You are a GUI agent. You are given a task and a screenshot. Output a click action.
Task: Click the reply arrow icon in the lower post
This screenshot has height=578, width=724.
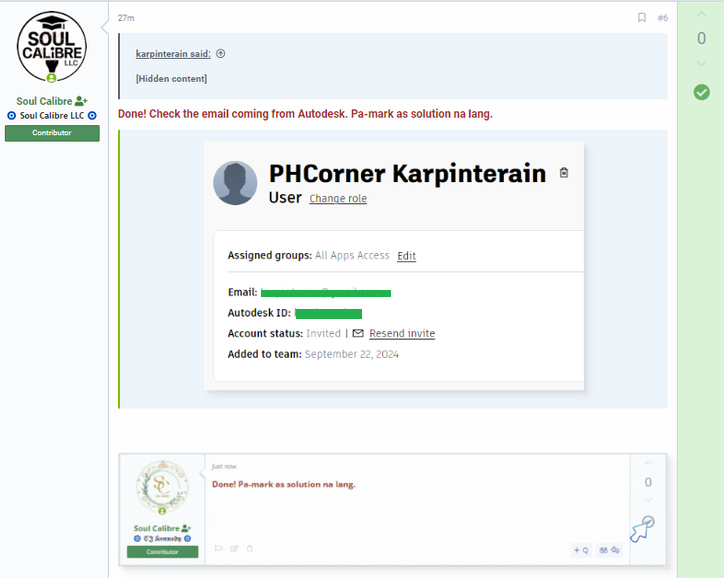click(615, 550)
